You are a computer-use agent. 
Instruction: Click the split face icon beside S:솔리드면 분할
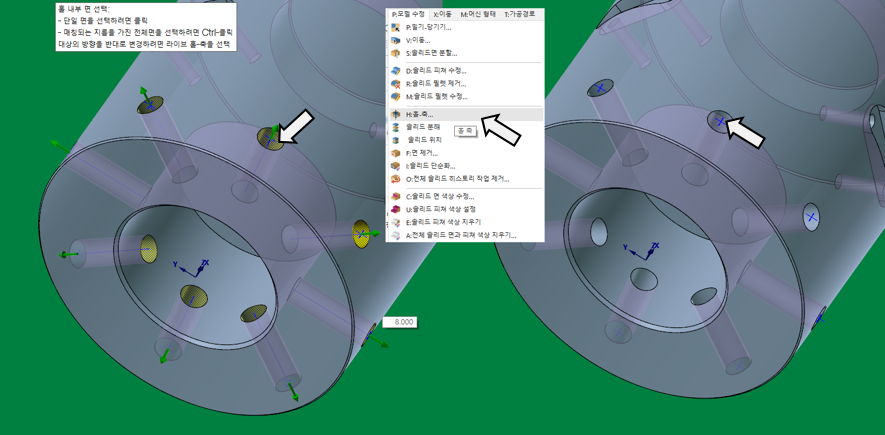click(396, 53)
